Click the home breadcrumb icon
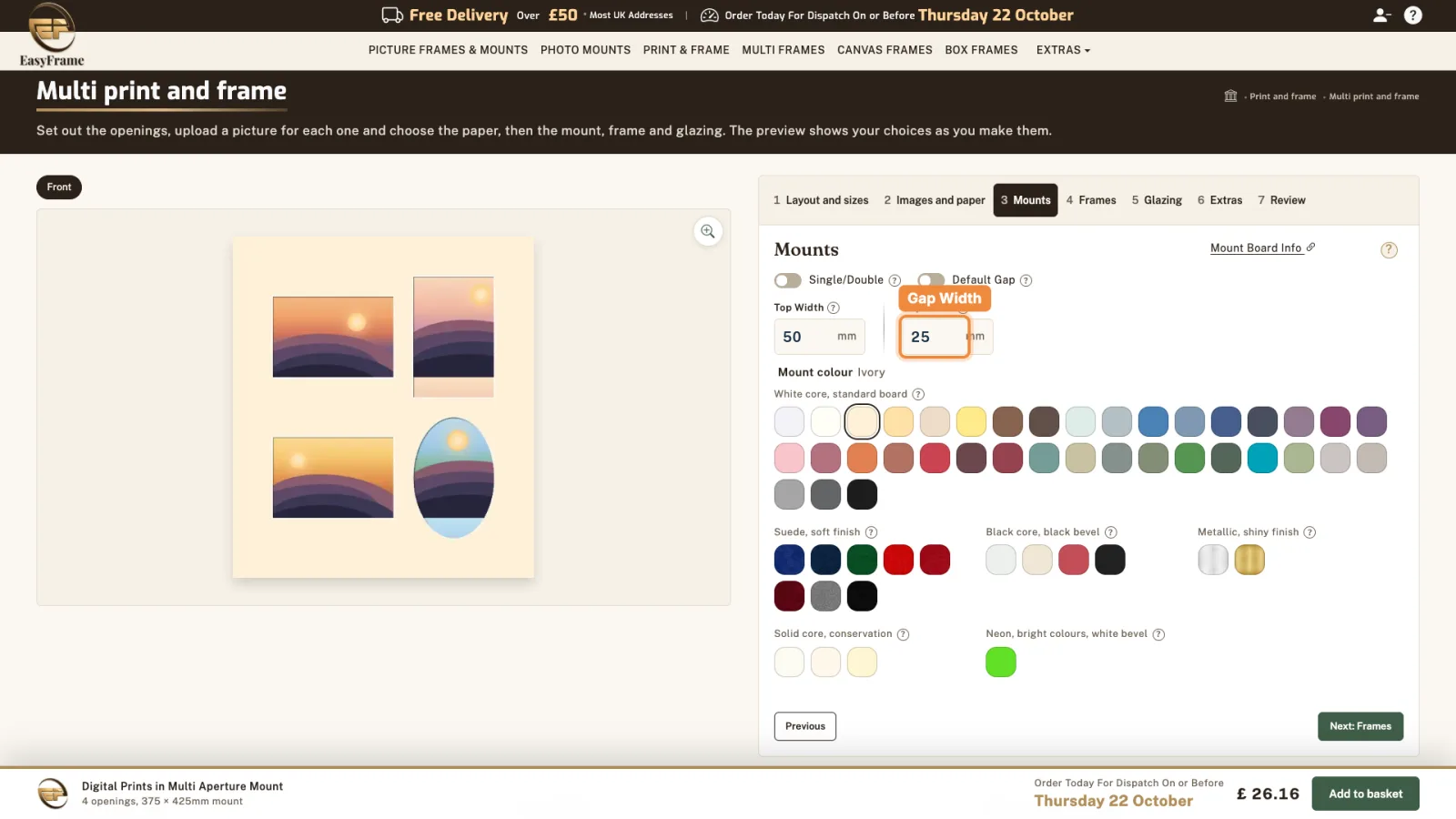Viewport: 1456px width, 819px height. point(1230,96)
